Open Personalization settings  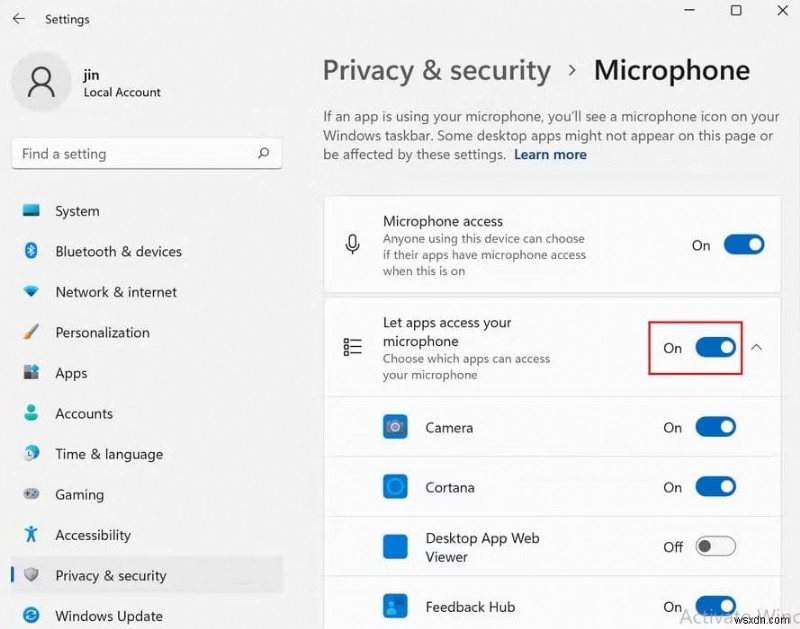95,332
